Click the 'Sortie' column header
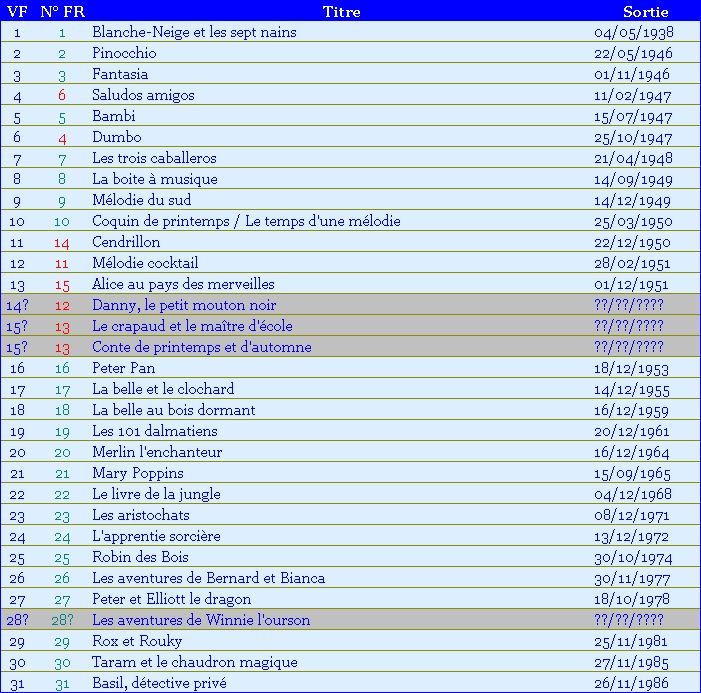701x693 pixels. tap(646, 12)
